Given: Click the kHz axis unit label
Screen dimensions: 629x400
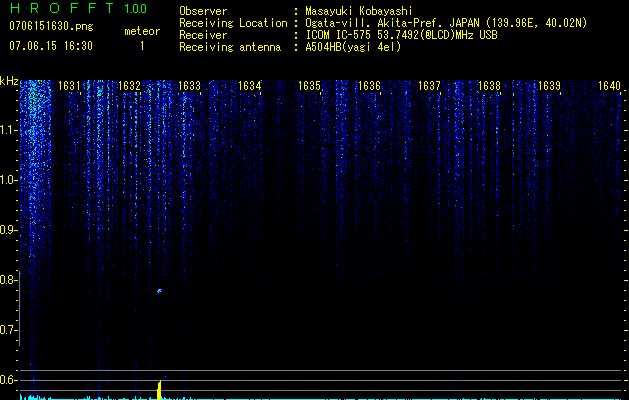Looking at the screenshot, I should click(x=9, y=81).
